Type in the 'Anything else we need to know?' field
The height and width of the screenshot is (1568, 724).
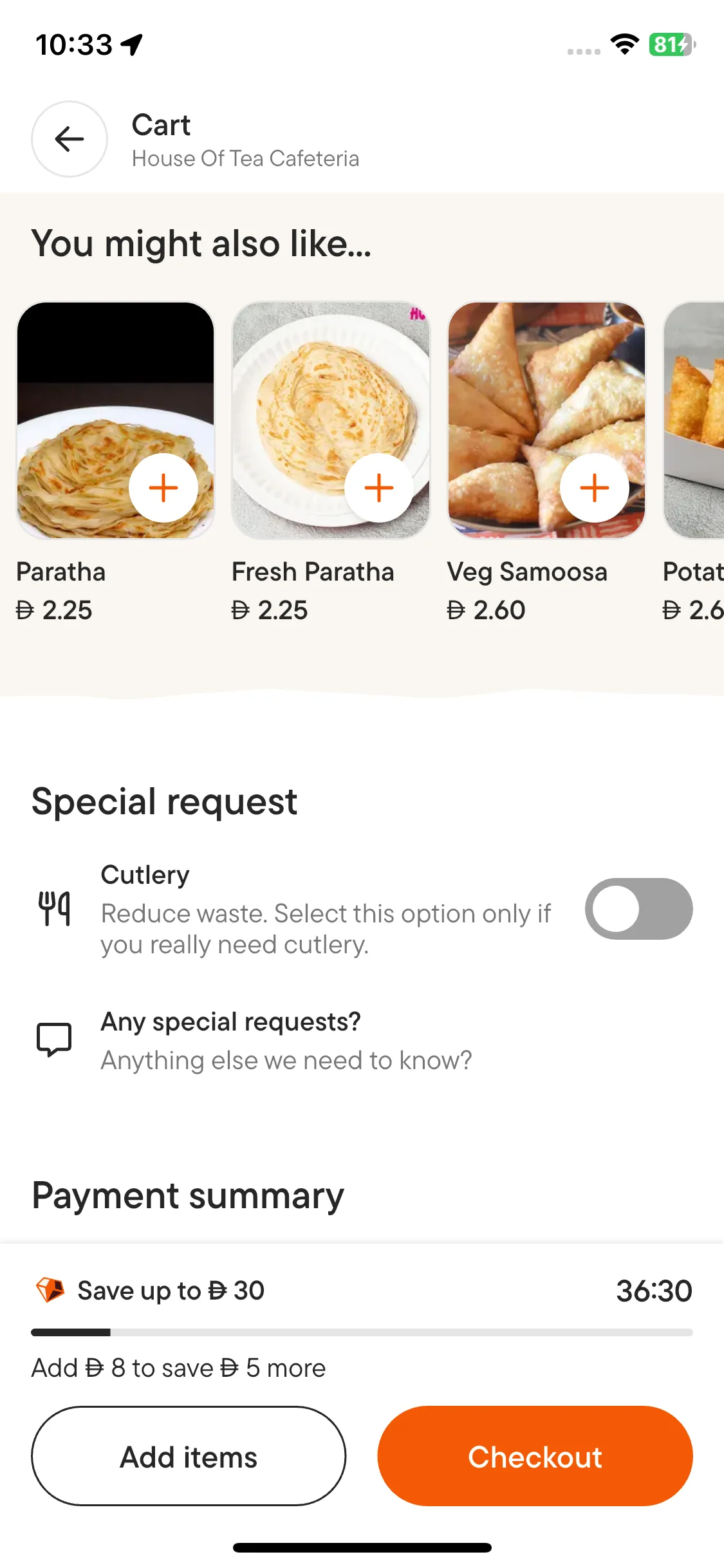[286, 1060]
